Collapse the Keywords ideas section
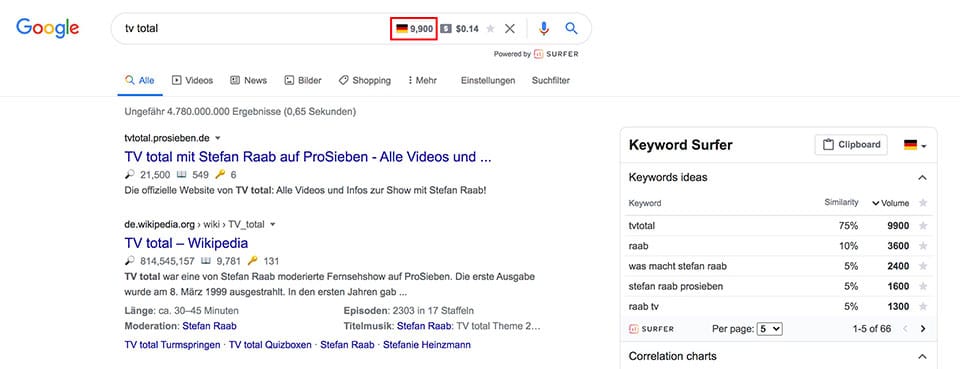960x369 pixels. click(x=922, y=177)
